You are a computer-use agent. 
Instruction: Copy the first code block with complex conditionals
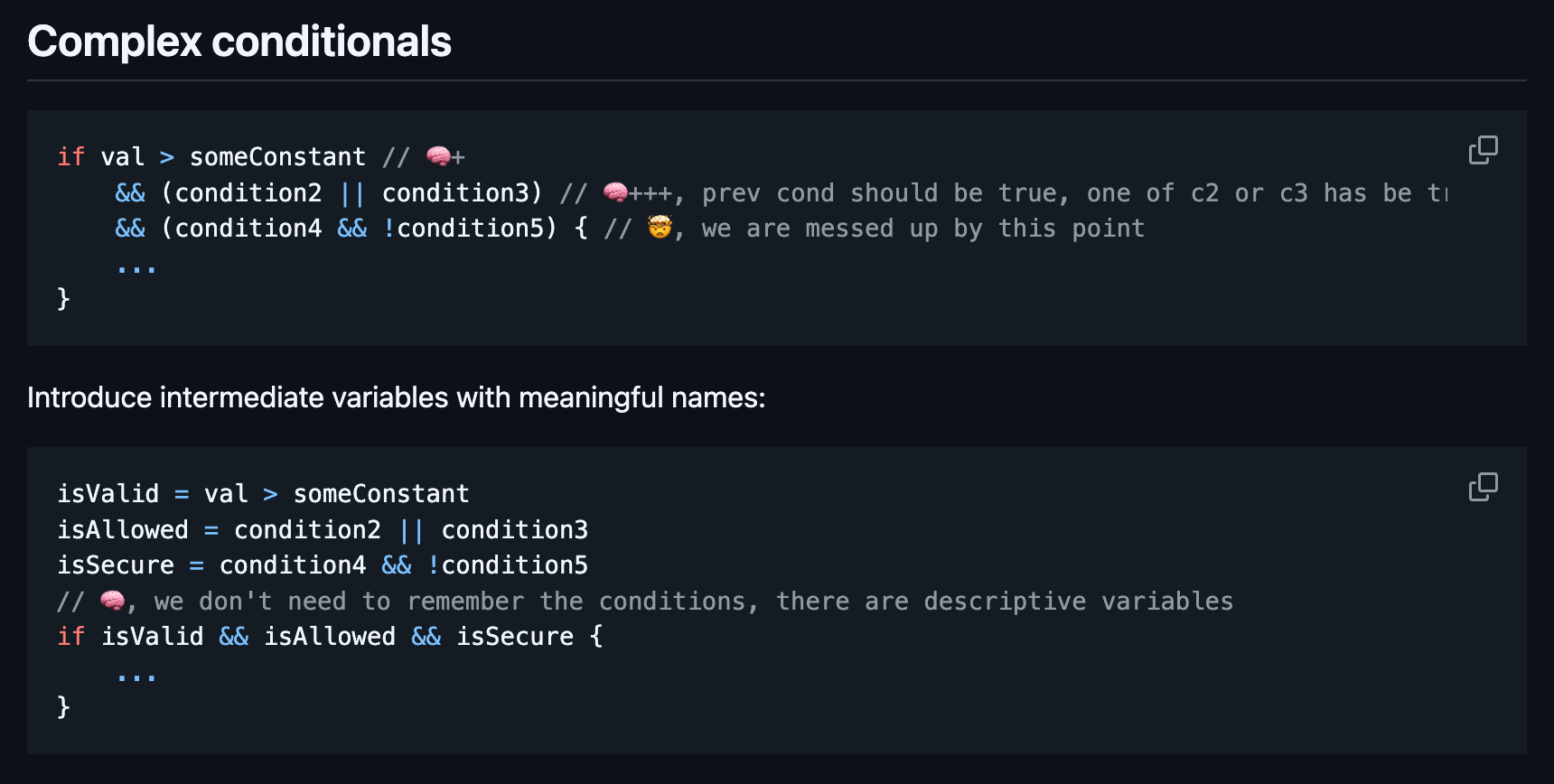1483,150
